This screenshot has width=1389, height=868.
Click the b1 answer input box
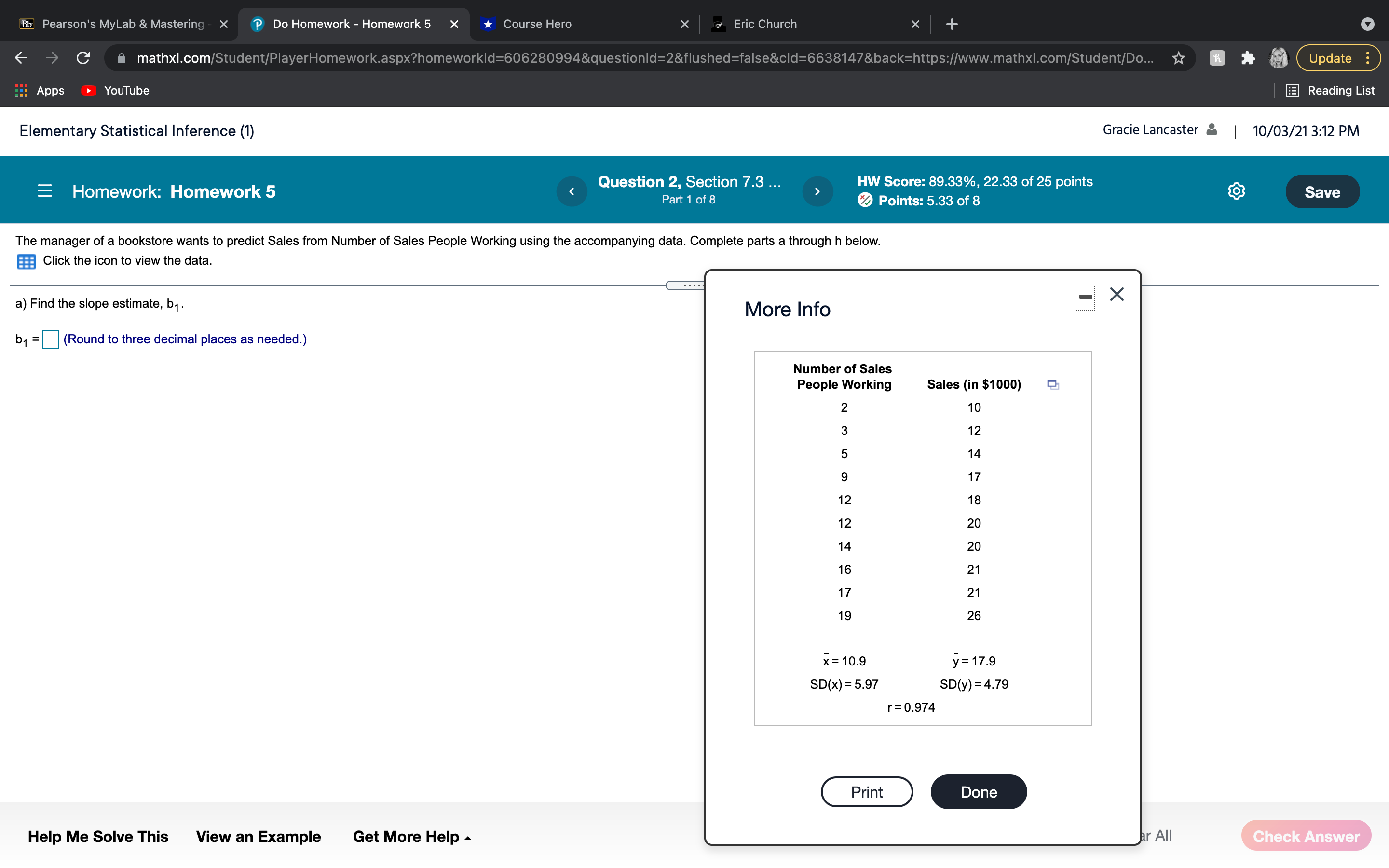pyautogui.click(x=51, y=340)
